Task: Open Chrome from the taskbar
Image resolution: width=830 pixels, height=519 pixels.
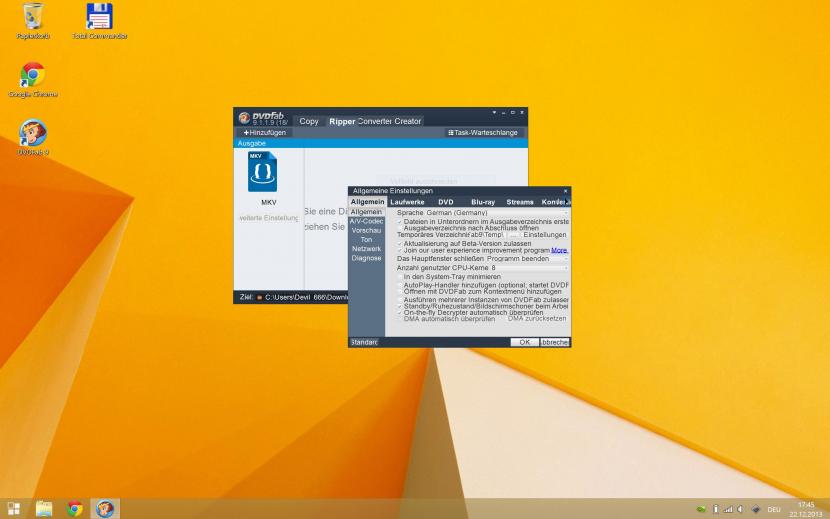Action: tap(75, 509)
